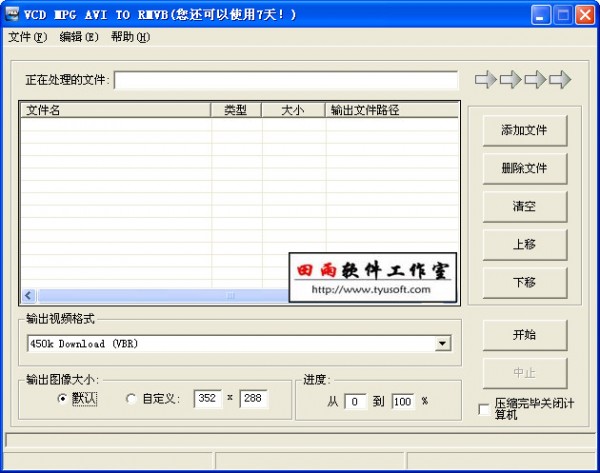The image size is (600, 473).
Task: Click the left arrow of the list scrollbar
Action: coord(28,295)
